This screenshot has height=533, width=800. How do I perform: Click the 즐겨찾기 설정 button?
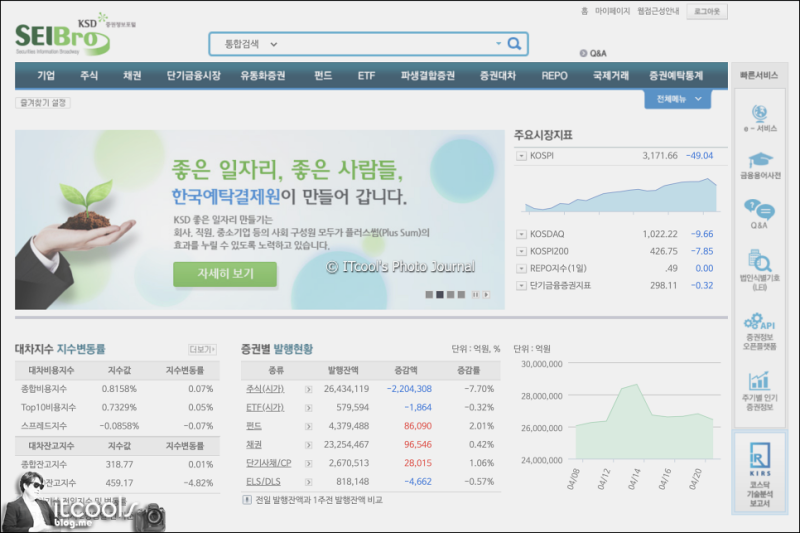pos(43,103)
